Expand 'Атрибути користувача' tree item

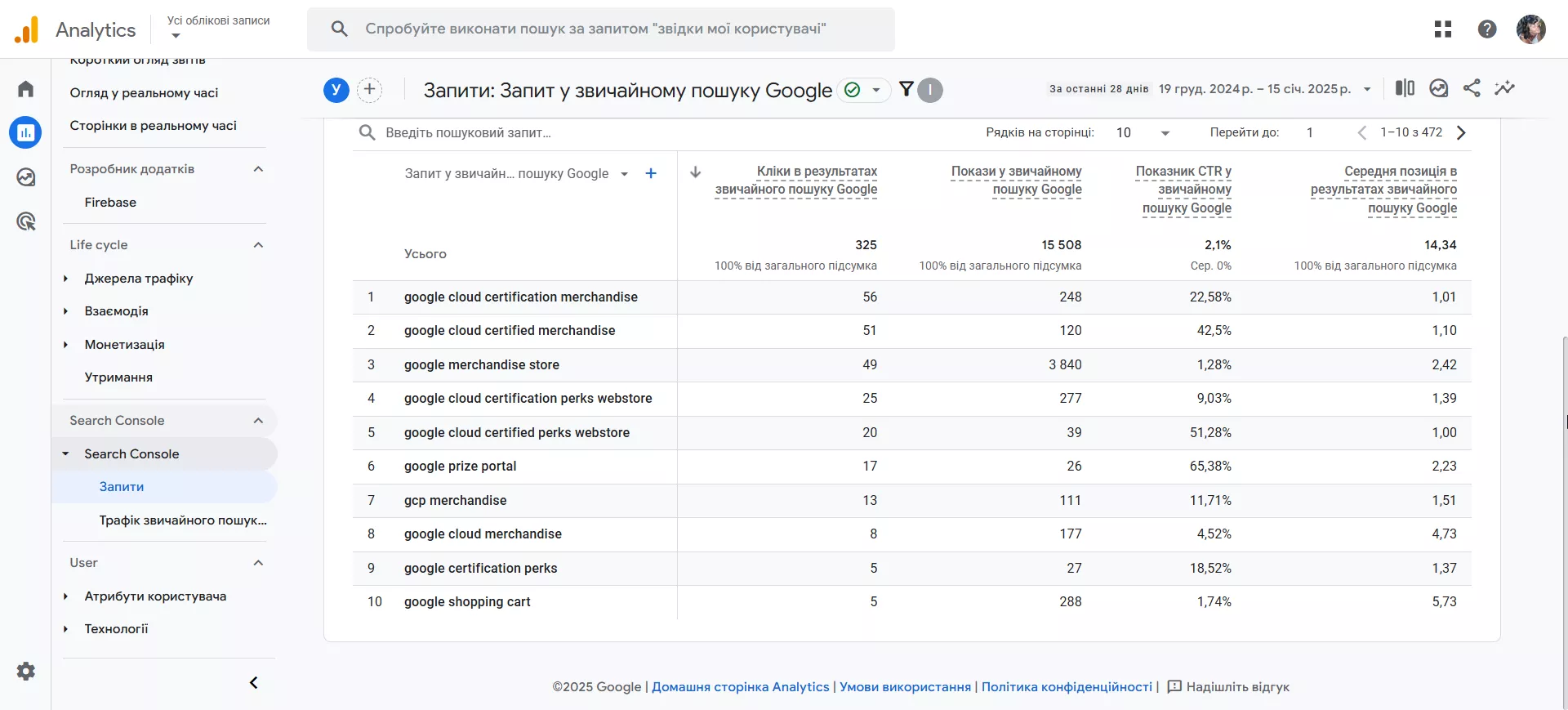click(x=66, y=596)
